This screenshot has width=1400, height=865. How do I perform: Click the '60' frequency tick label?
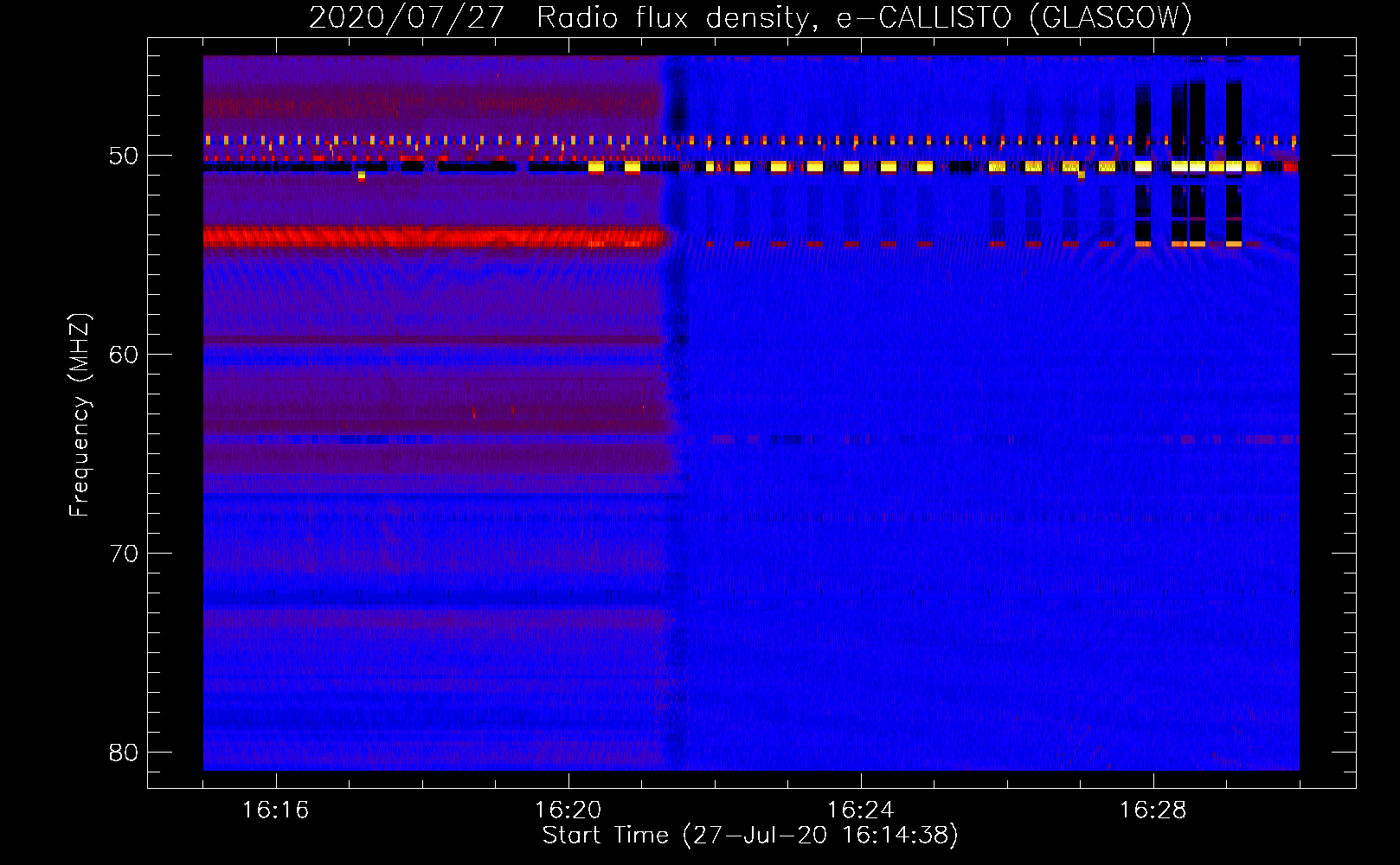point(124,355)
